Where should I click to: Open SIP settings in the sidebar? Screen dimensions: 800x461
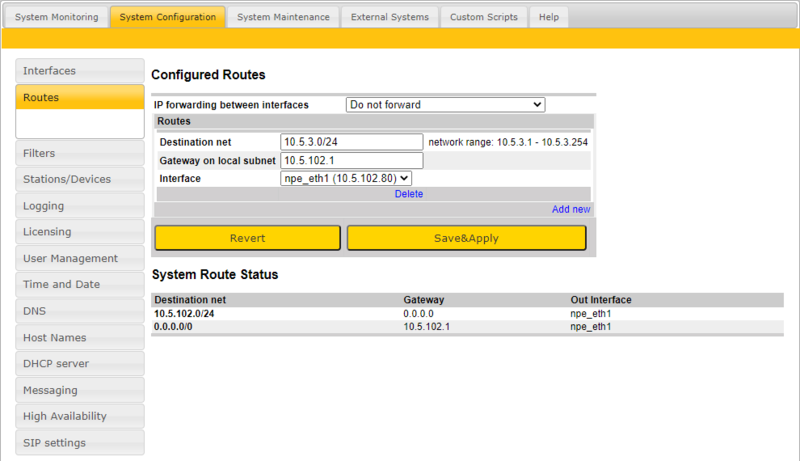(x=80, y=443)
